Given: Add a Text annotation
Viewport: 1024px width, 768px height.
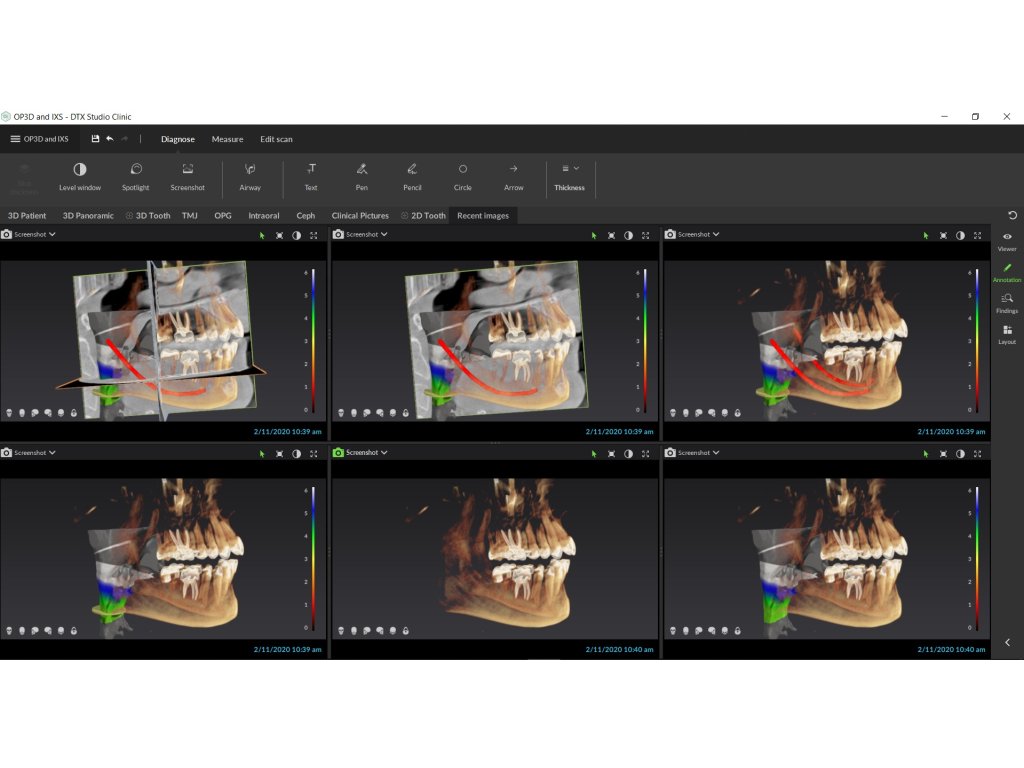Looking at the screenshot, I should point(311,176).
